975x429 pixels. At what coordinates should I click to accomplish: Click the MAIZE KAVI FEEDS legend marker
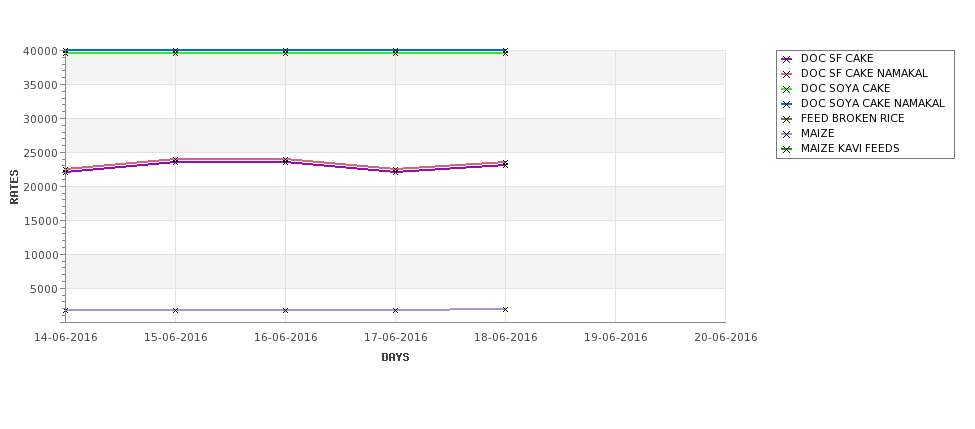787,149
